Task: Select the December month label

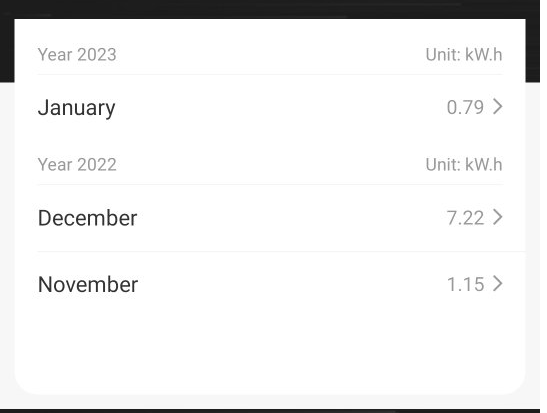Action: tap(88, 218)
